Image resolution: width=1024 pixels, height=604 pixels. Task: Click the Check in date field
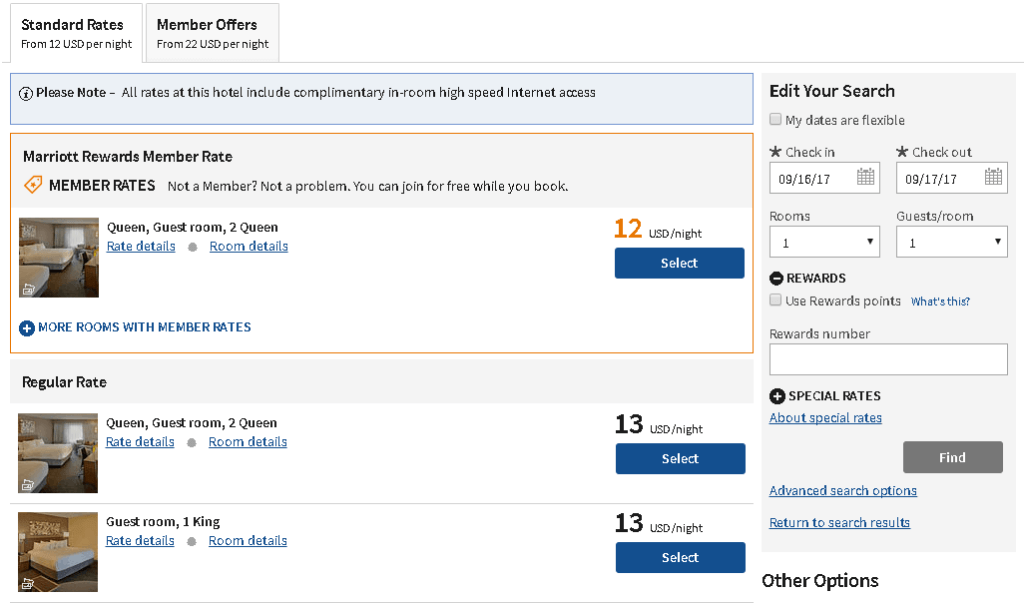point(824,178)
